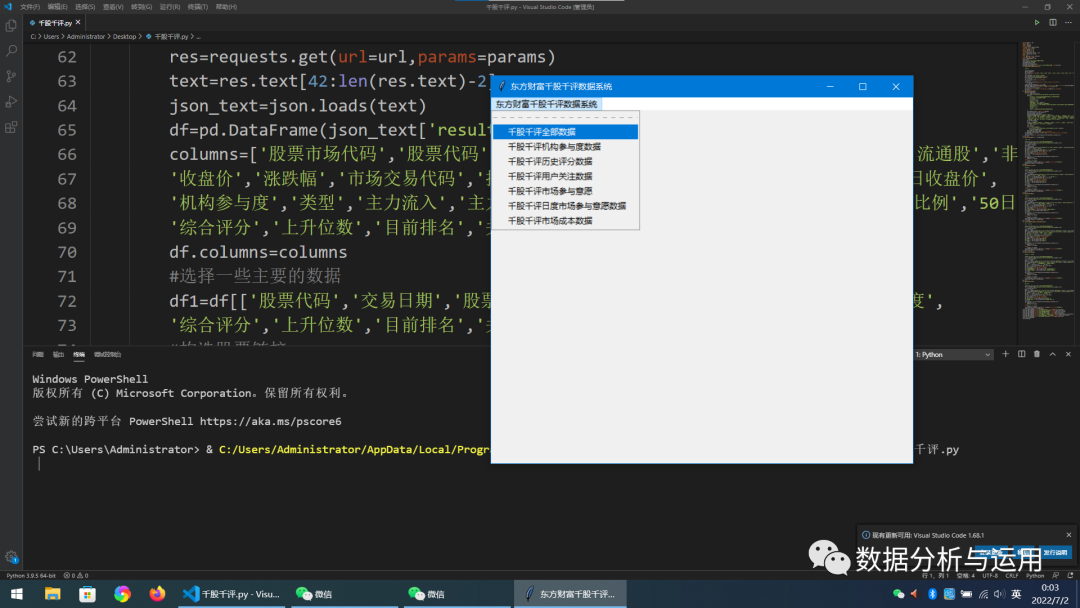1080x608 pixels.
Task: Select 千股千评市场参与意愿 menu entry
Action: [565, 191]
